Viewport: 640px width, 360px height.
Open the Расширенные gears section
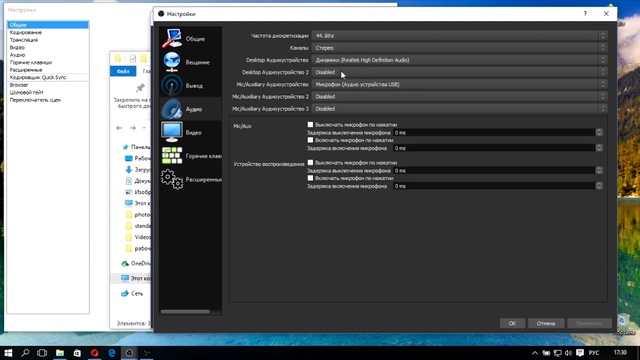point(172,179)
